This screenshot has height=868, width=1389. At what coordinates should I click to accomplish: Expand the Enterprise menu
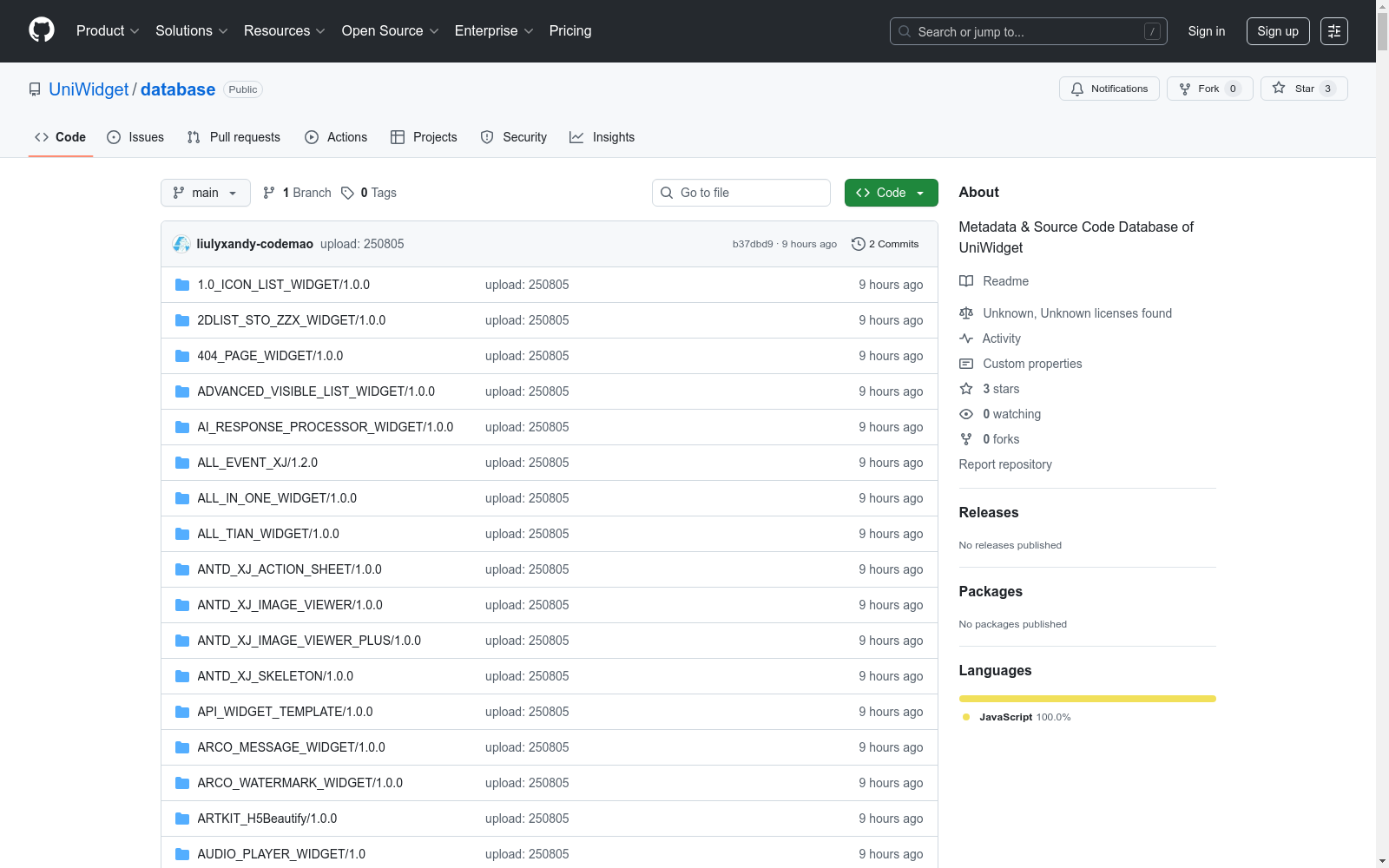(x=494, y=30)
